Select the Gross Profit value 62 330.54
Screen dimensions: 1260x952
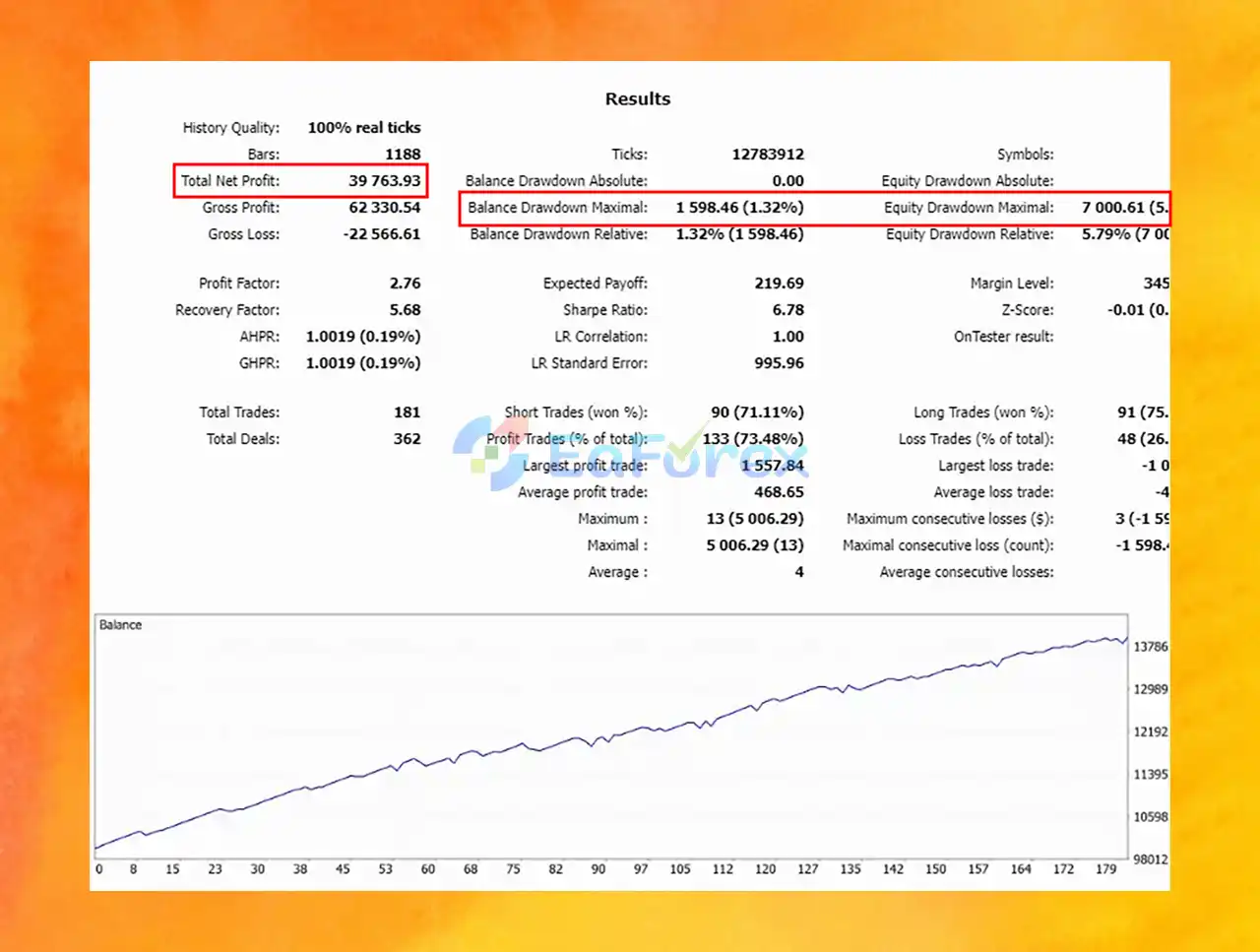click(384, 208)
